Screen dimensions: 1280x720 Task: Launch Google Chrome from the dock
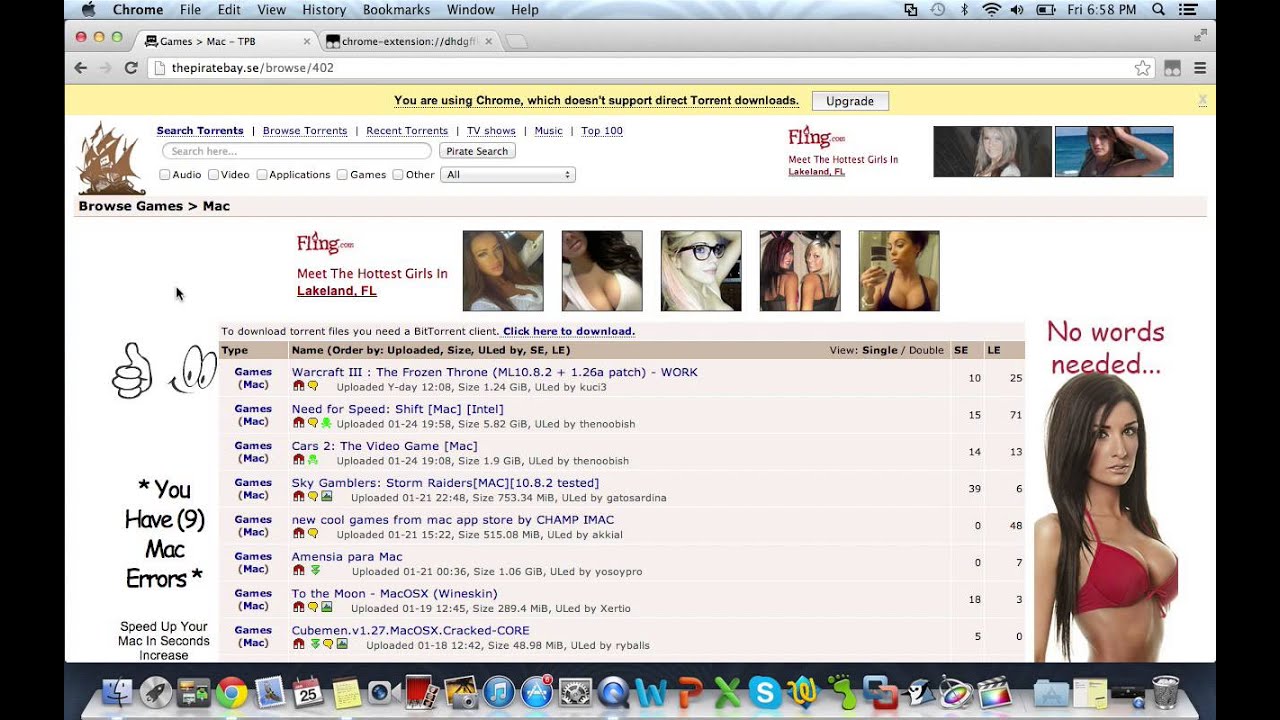click(x=231, y=692)
